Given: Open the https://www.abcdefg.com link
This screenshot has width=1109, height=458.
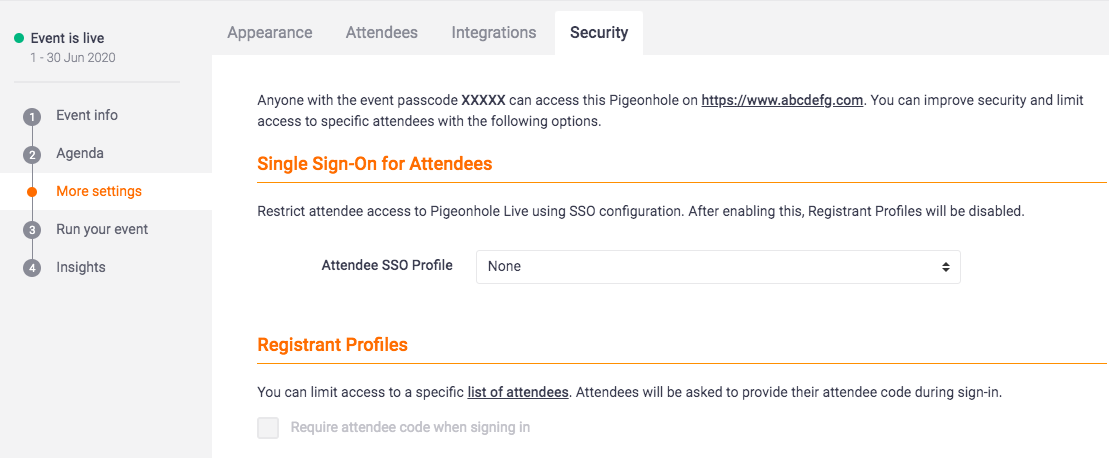Looking at the screenshot, I should tap(782, 100).
